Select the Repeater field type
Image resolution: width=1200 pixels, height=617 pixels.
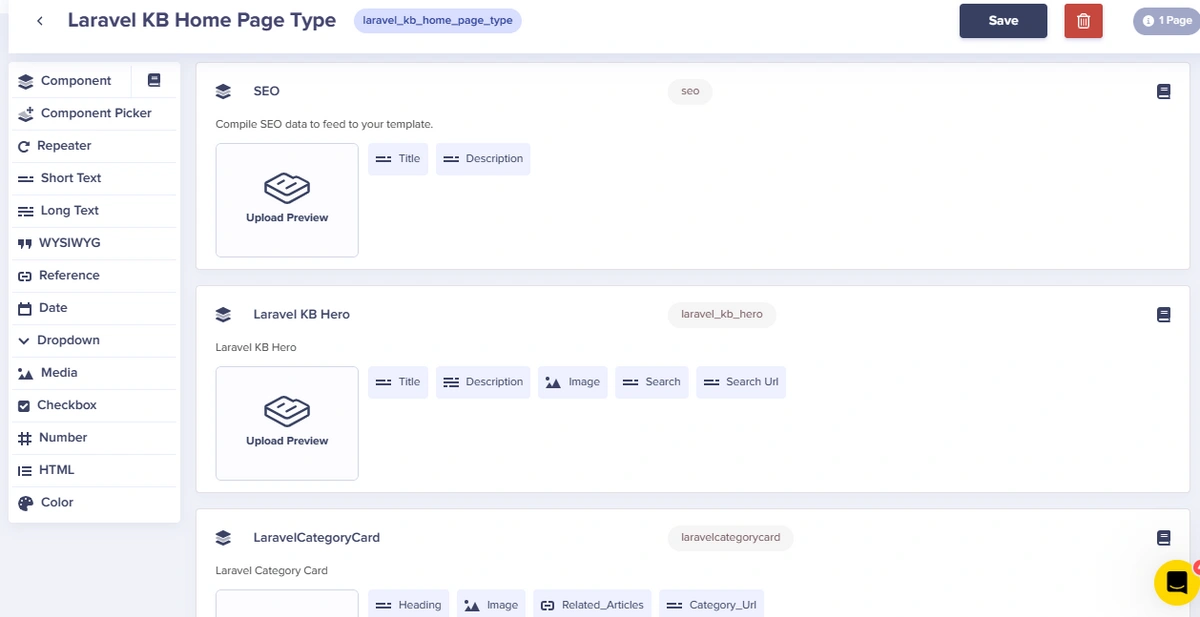coord(64,145)
